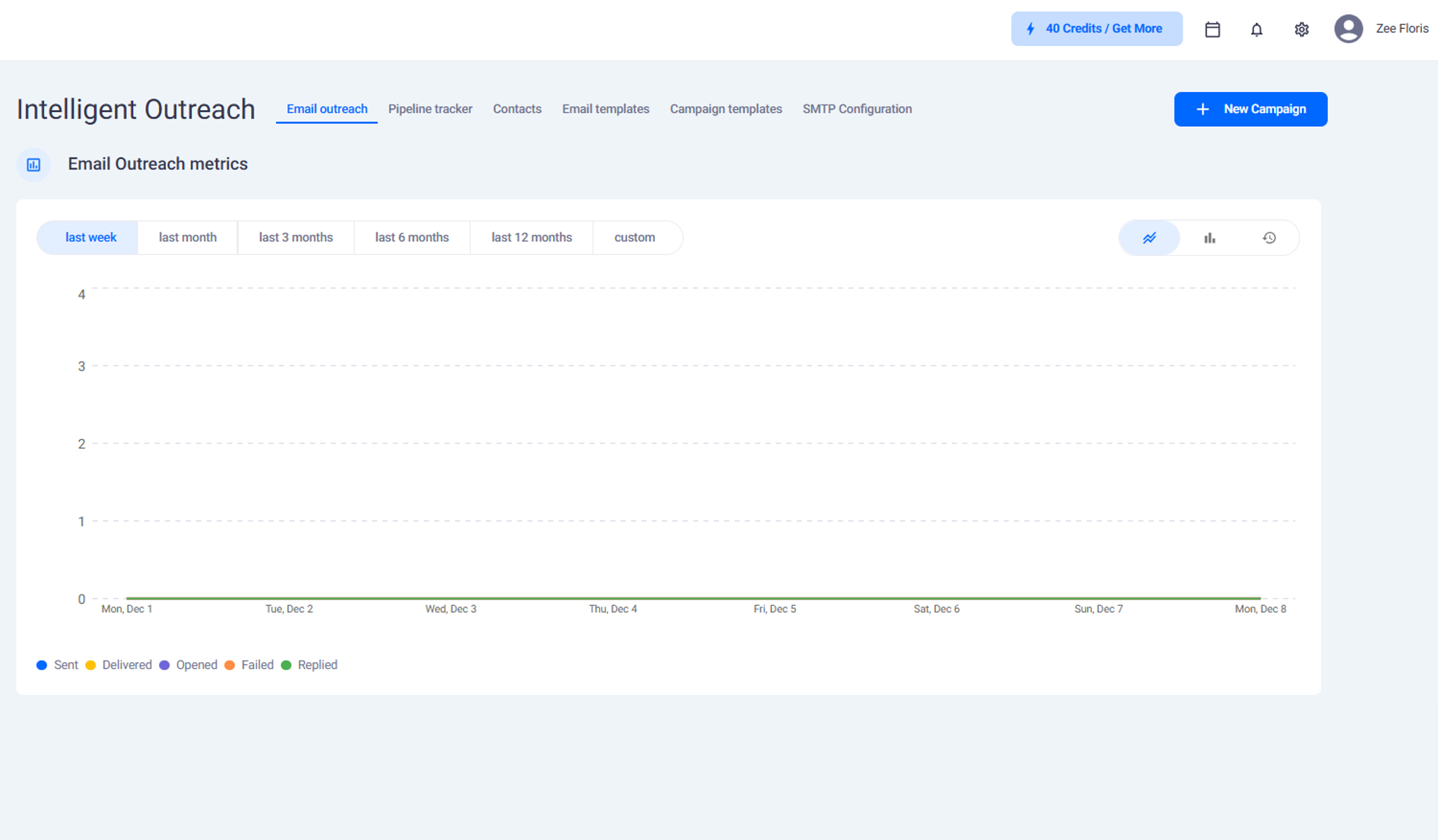Click 40 Credits / Get More button

[1096, 29]
